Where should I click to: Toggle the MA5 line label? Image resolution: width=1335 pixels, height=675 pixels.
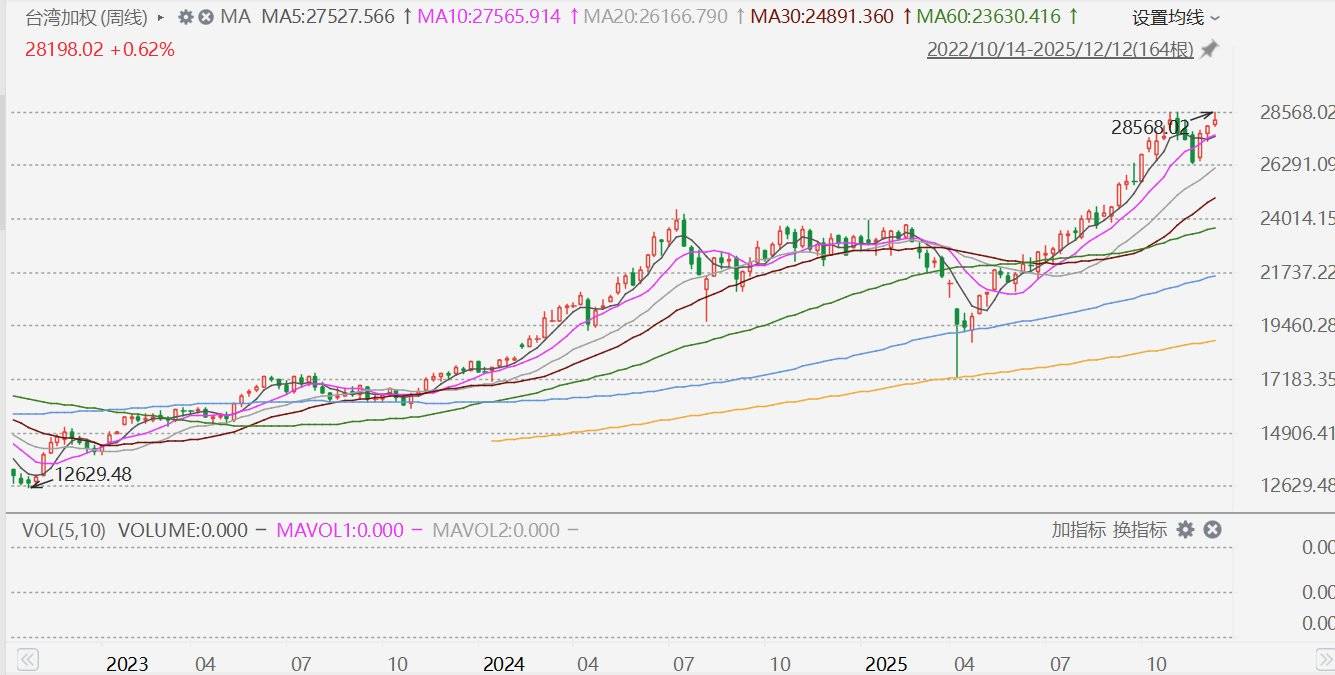coord(328,17)
